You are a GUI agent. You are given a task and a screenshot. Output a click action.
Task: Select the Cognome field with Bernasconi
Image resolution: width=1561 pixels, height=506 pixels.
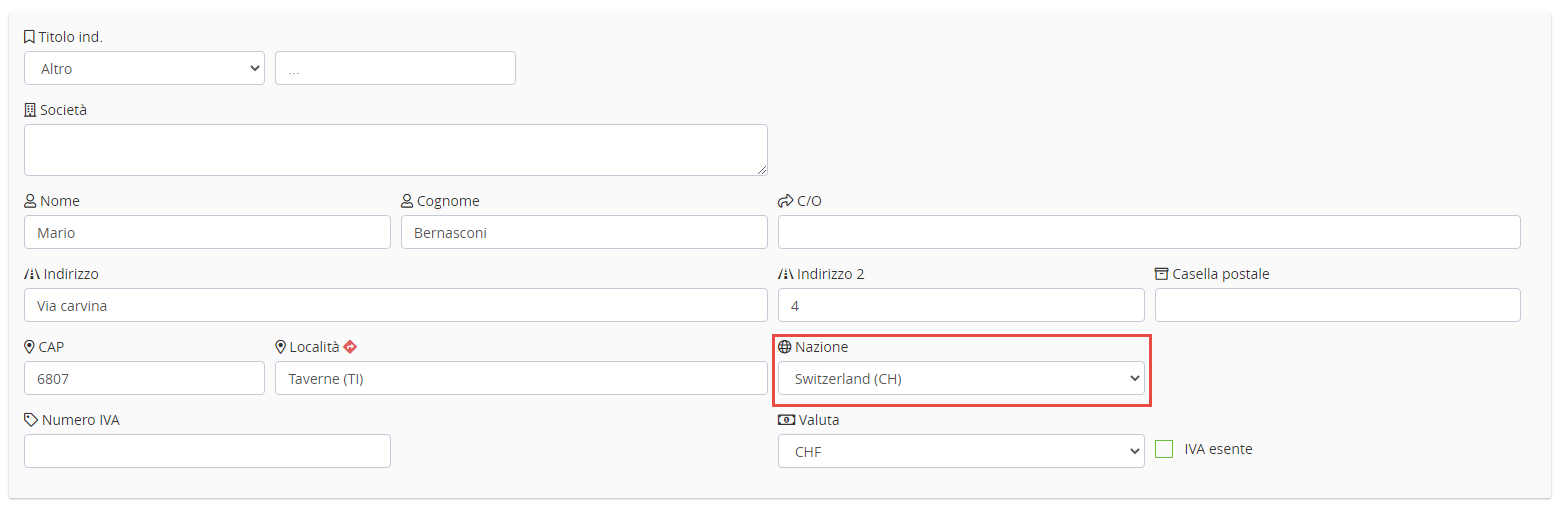584,233
